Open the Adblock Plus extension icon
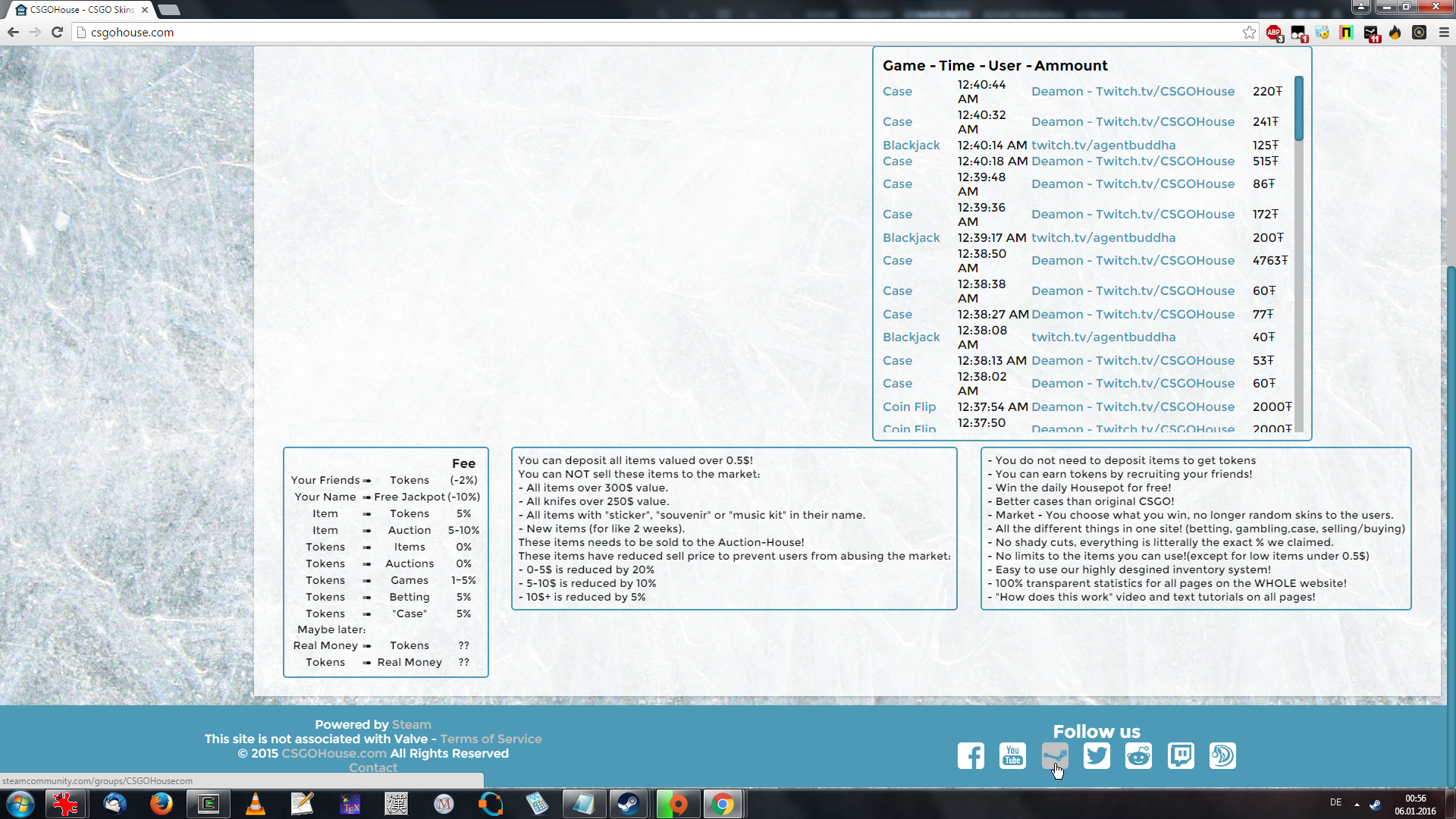 1274,33
